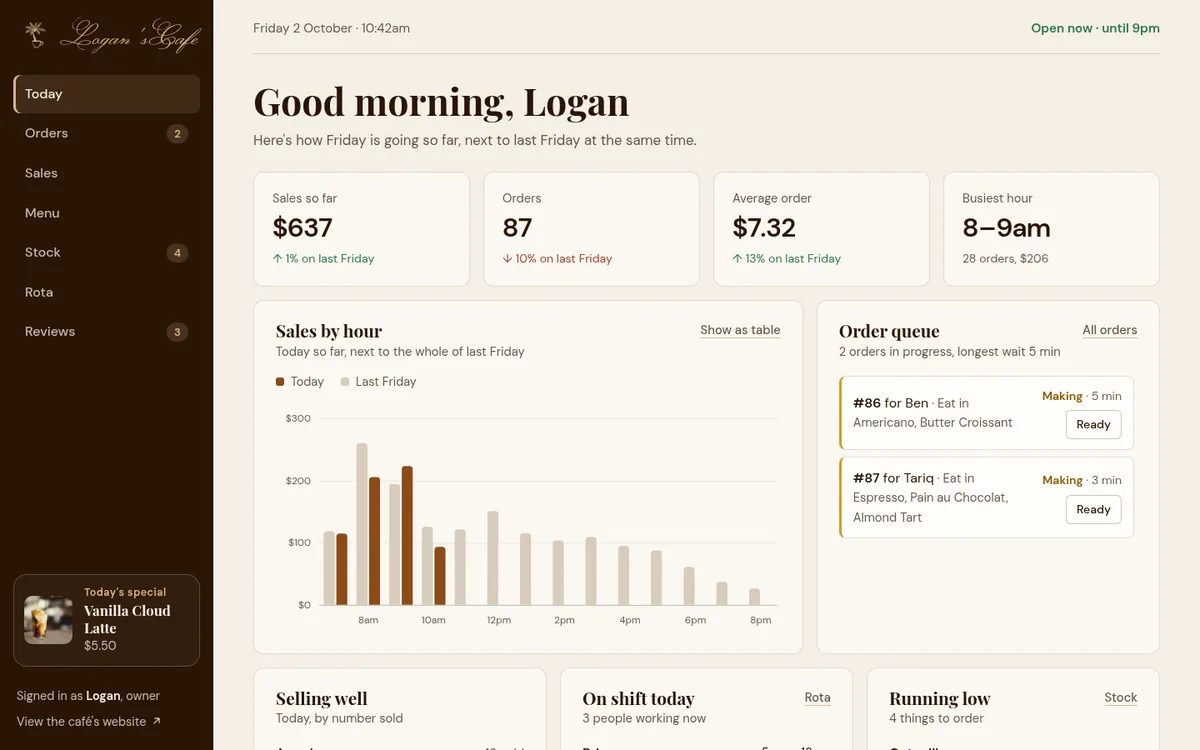The width and height of the screenshot is (1200, 750).
Task: Click the Stock badge showing 4
Action: [x=177, y=253]
